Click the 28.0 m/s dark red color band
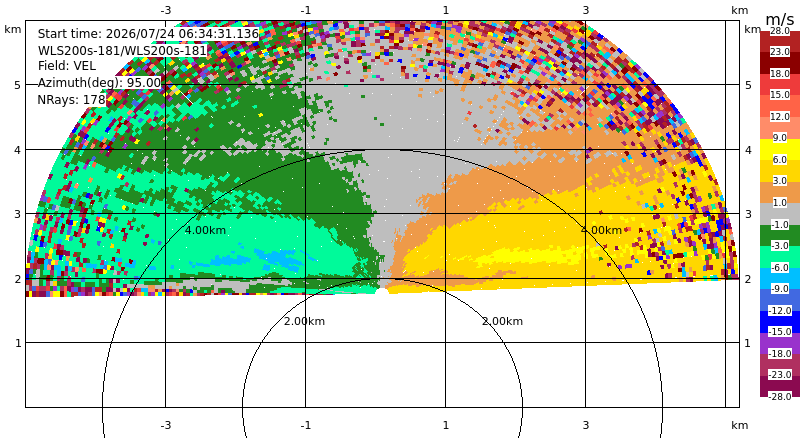Screen dimensions: 800x438 coord(780,42)
